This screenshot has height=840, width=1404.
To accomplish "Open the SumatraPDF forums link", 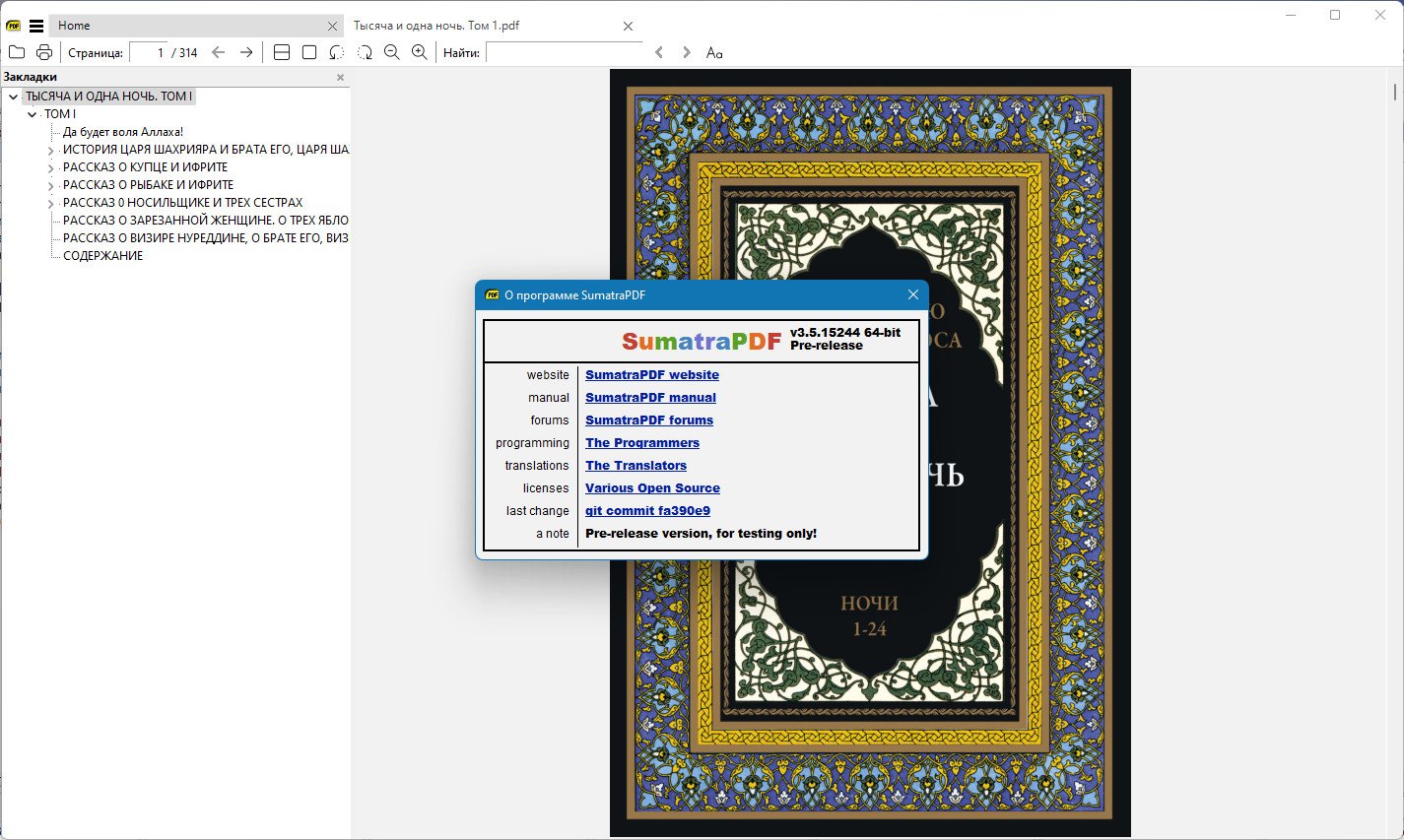I will 649,420.
